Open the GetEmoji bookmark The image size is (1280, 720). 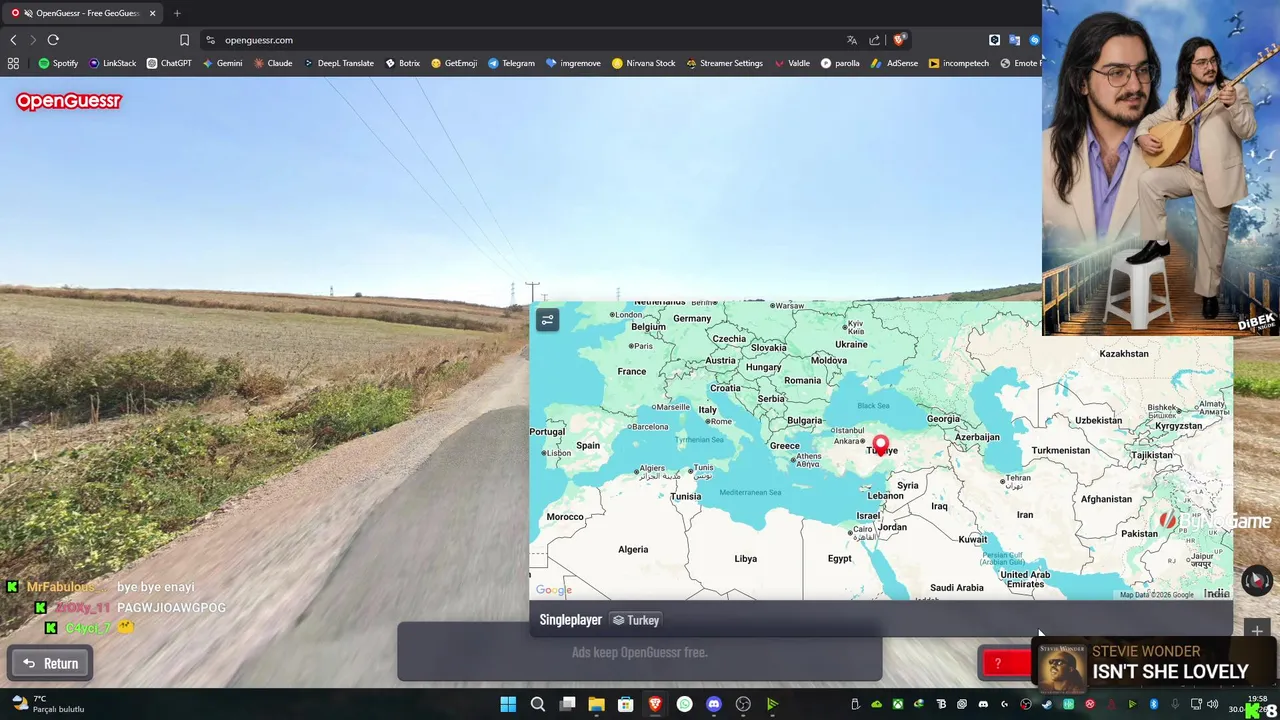coord(454,63)
